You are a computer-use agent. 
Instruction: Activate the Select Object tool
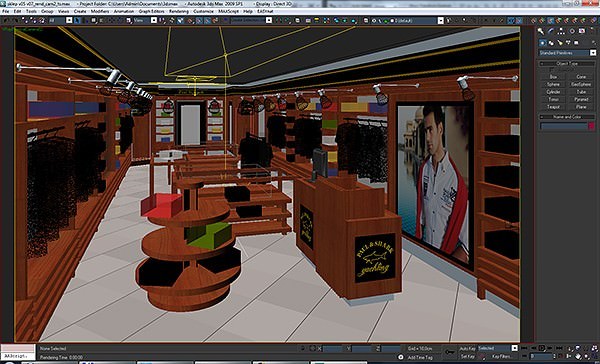point(77,20)
